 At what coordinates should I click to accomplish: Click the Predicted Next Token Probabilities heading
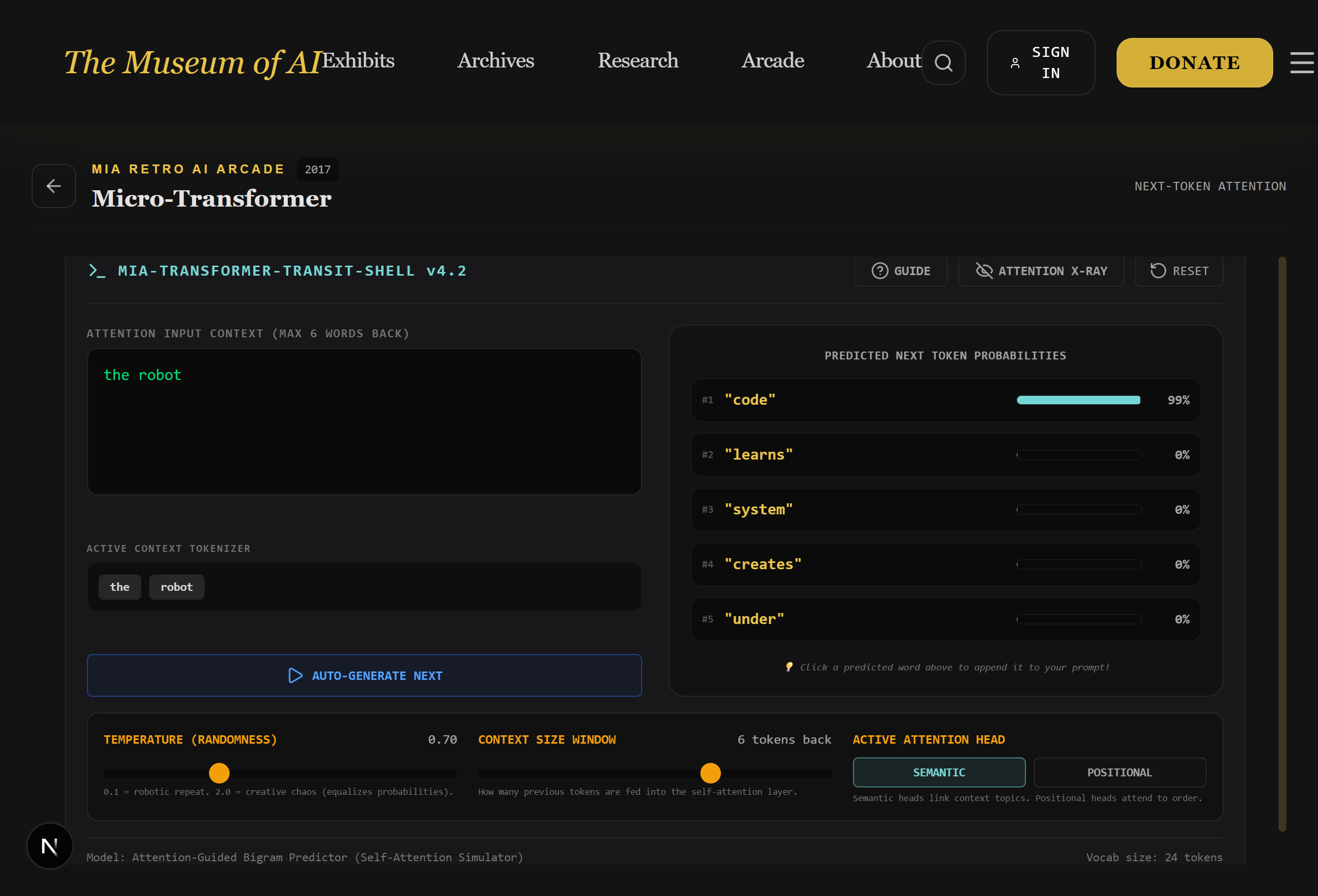pyautogui.click(x=945, y=356)
